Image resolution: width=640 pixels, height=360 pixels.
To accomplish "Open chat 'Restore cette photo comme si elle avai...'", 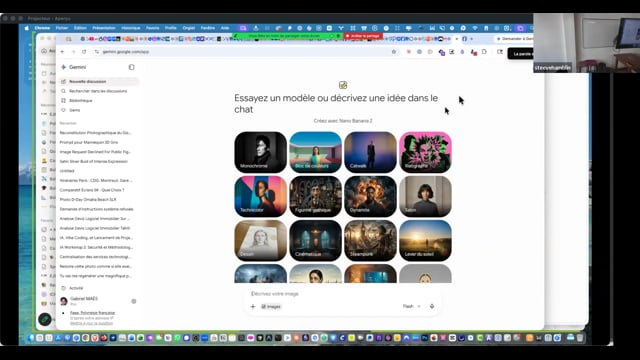I will (96, 267).
